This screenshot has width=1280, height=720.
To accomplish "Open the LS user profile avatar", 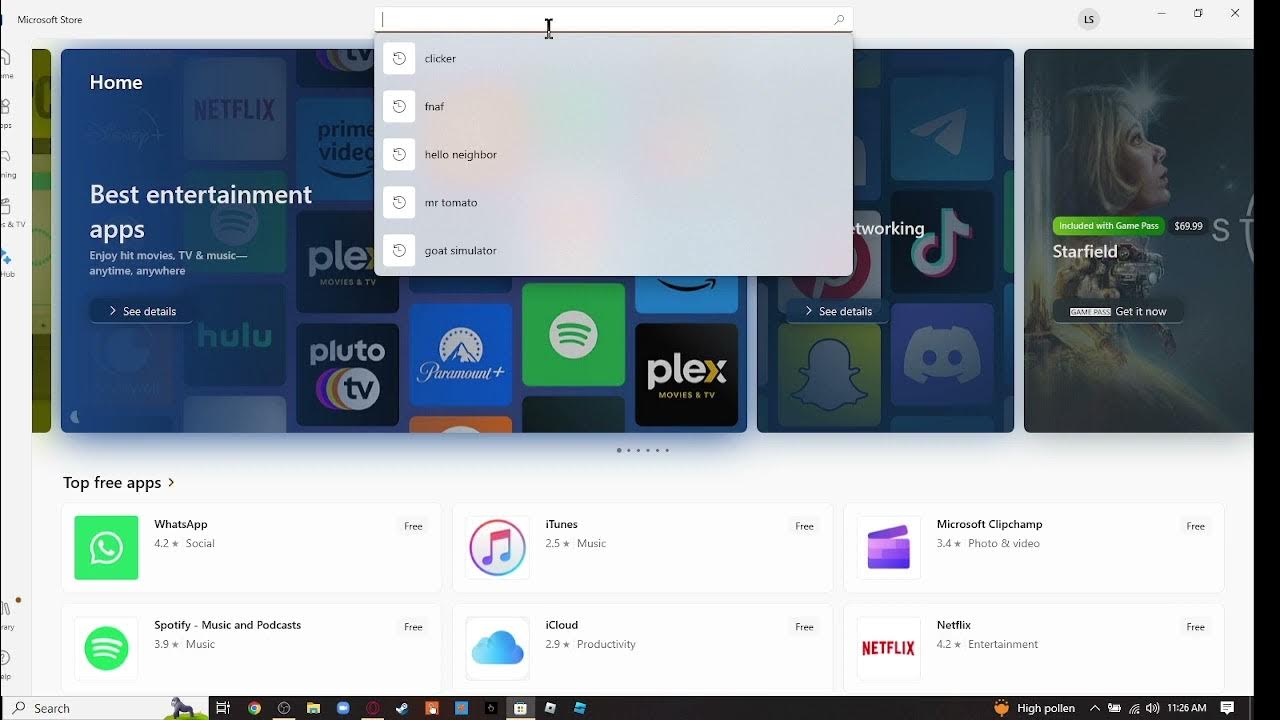I will coord(1089,19).
